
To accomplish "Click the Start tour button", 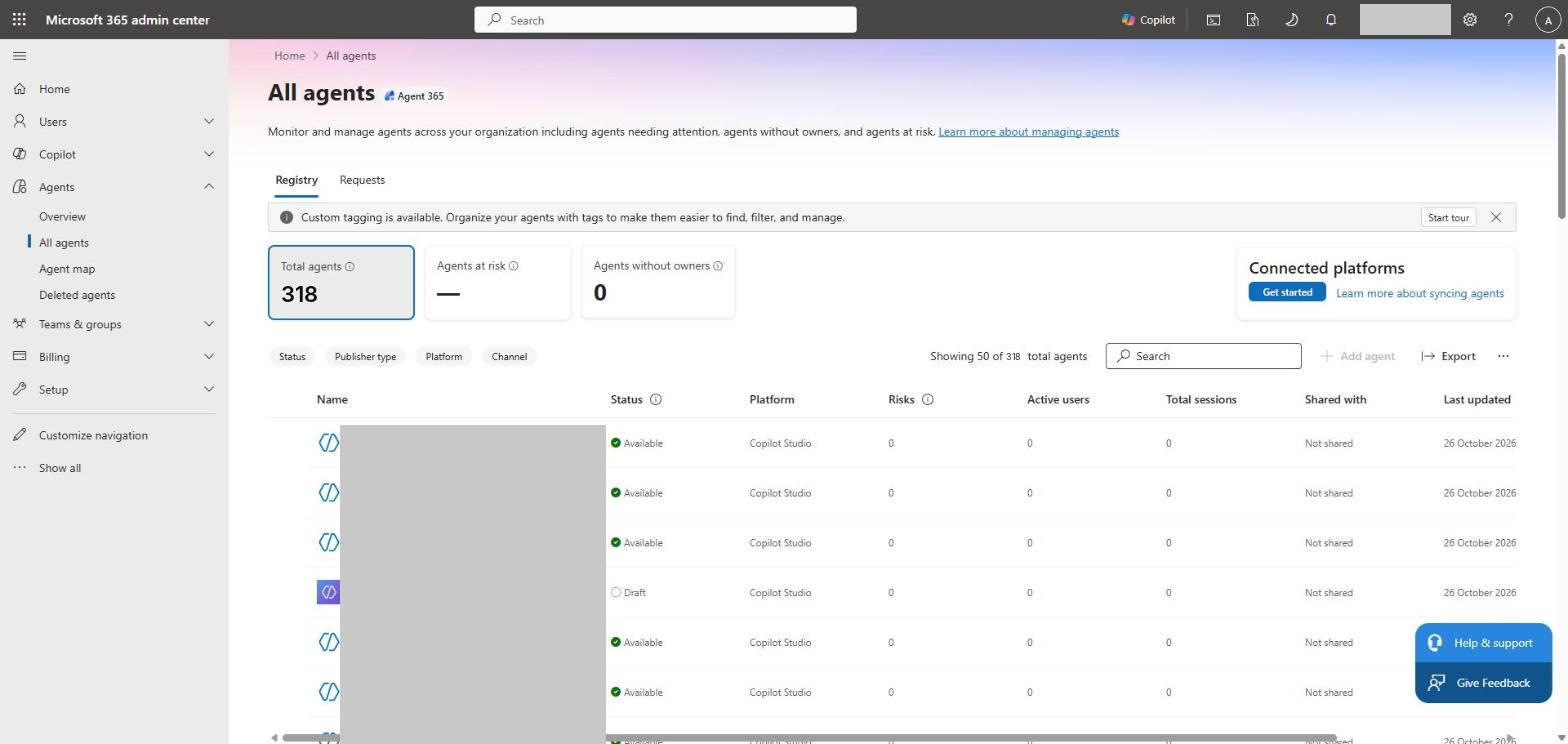I will [x=1448, y=218].
